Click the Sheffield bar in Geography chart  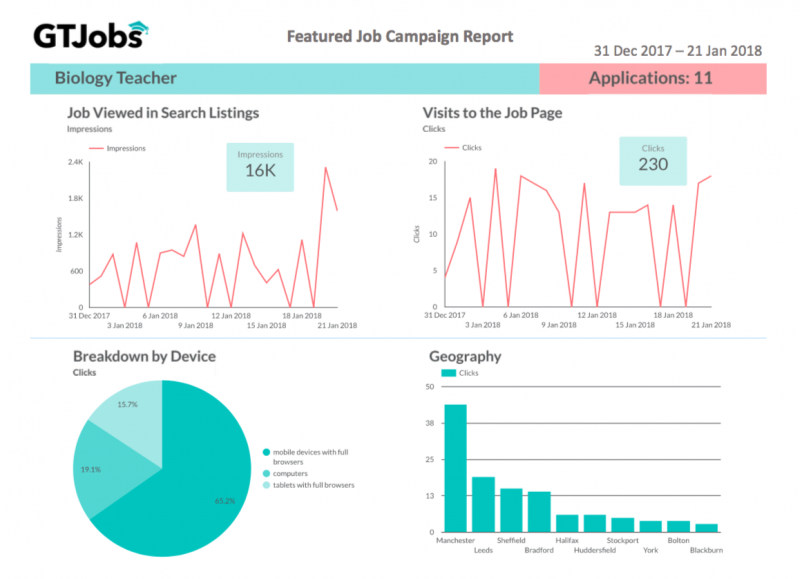coord(511,509)
